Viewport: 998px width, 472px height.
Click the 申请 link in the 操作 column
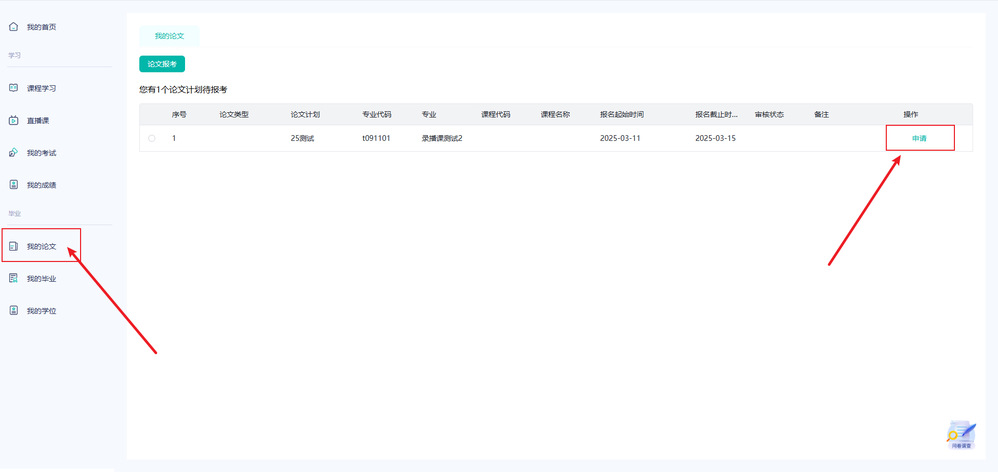point(919,138)
